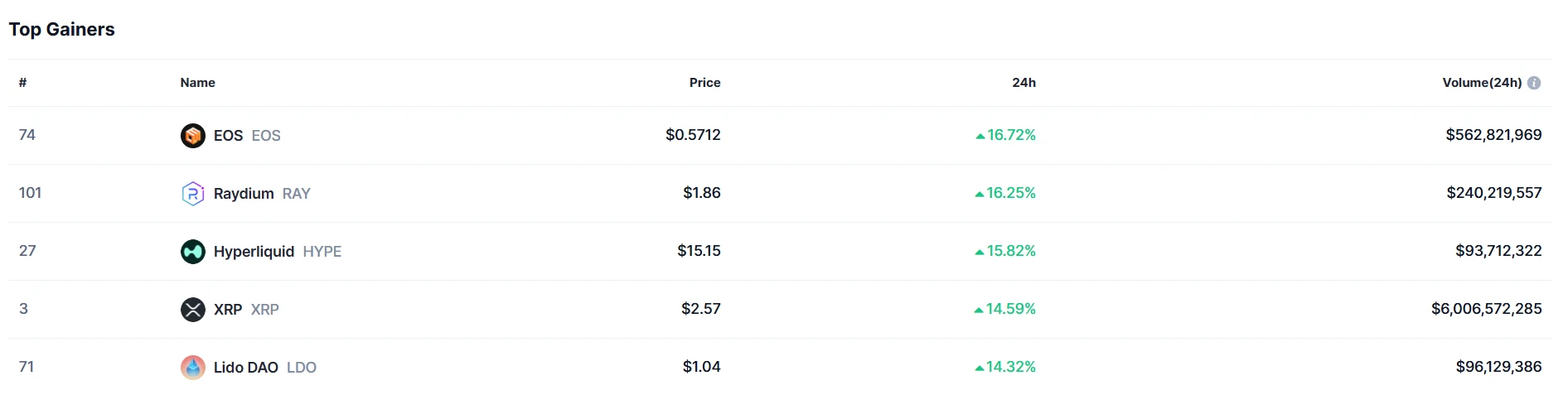Sort by the # rank column header
1568x395 pixels.
(23, 83)
